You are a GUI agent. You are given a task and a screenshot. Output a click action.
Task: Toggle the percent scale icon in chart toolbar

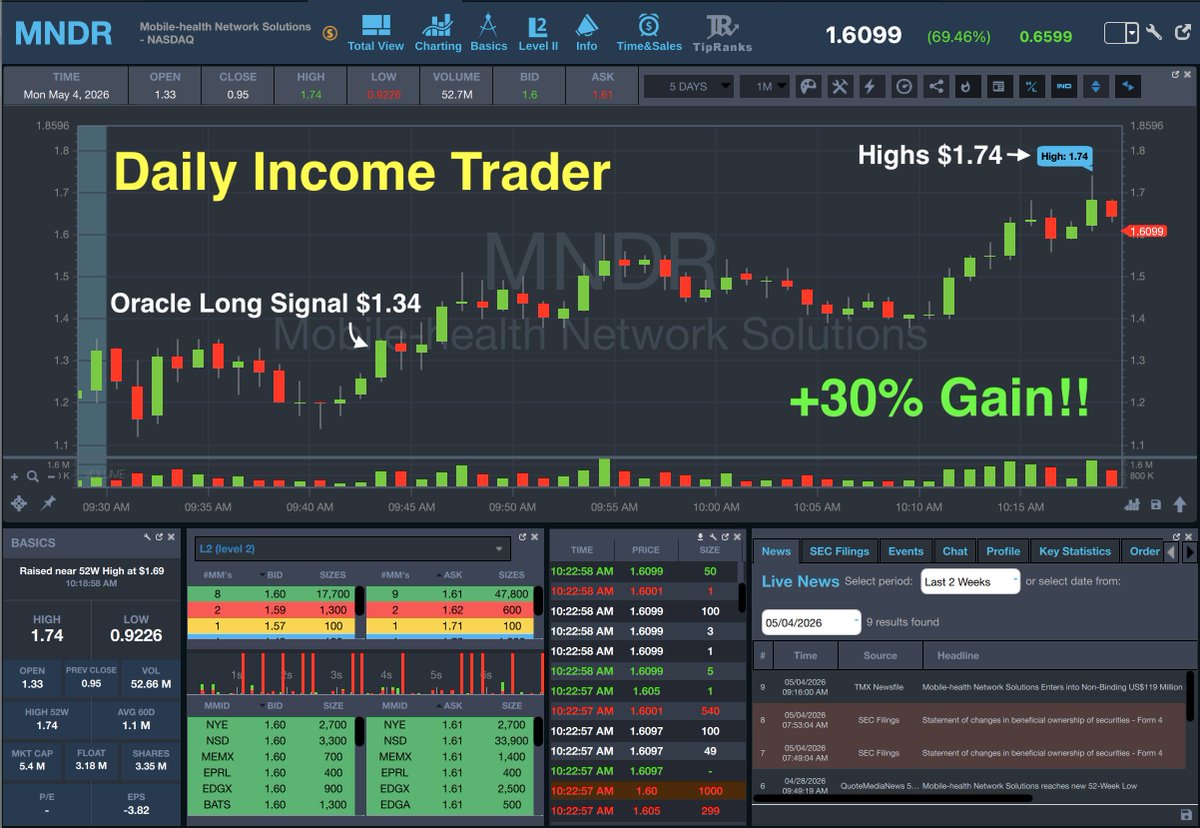[x=1030, y=86]
